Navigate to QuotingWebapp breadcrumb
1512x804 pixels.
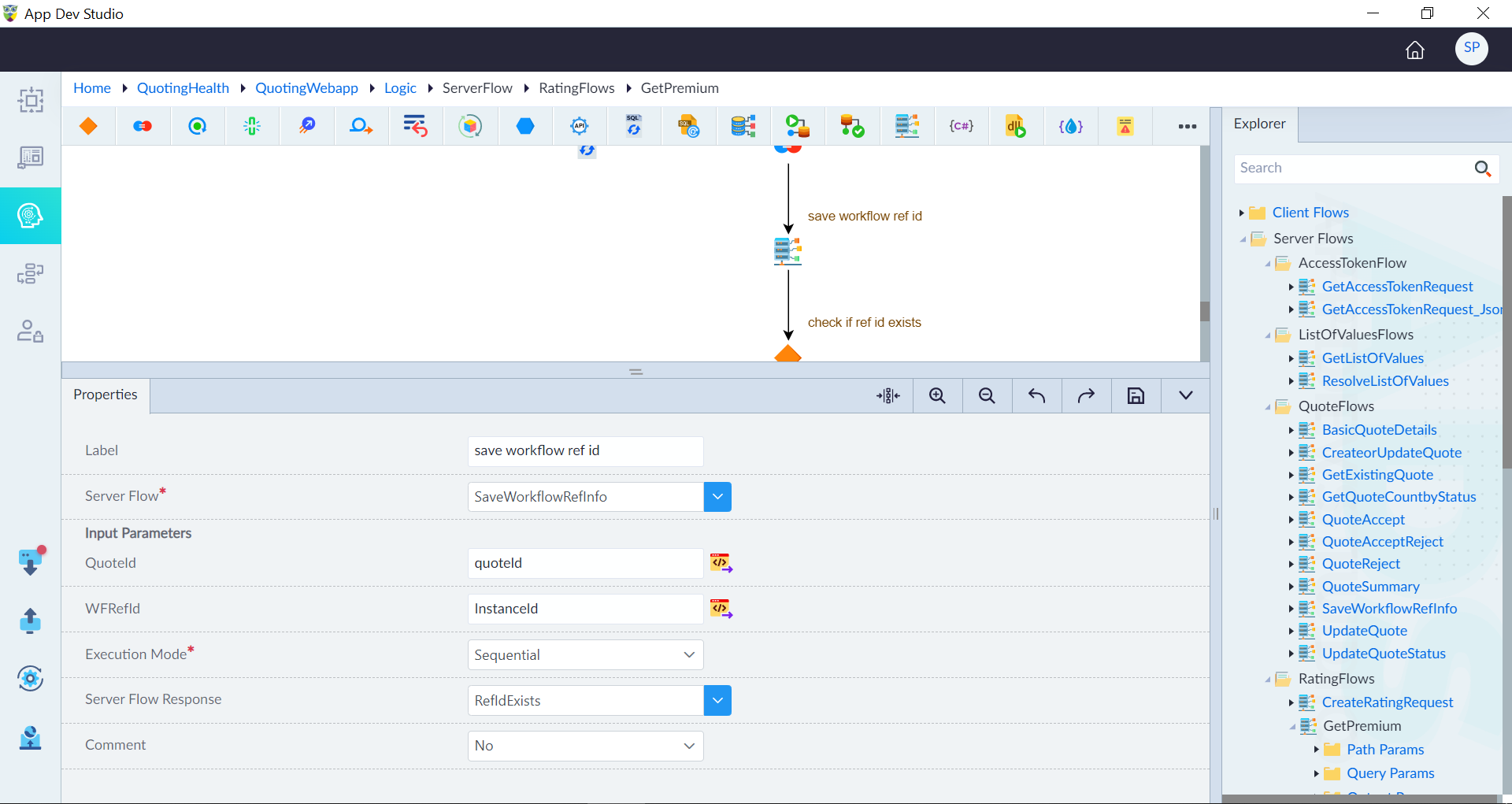click(x=306, y=88)
